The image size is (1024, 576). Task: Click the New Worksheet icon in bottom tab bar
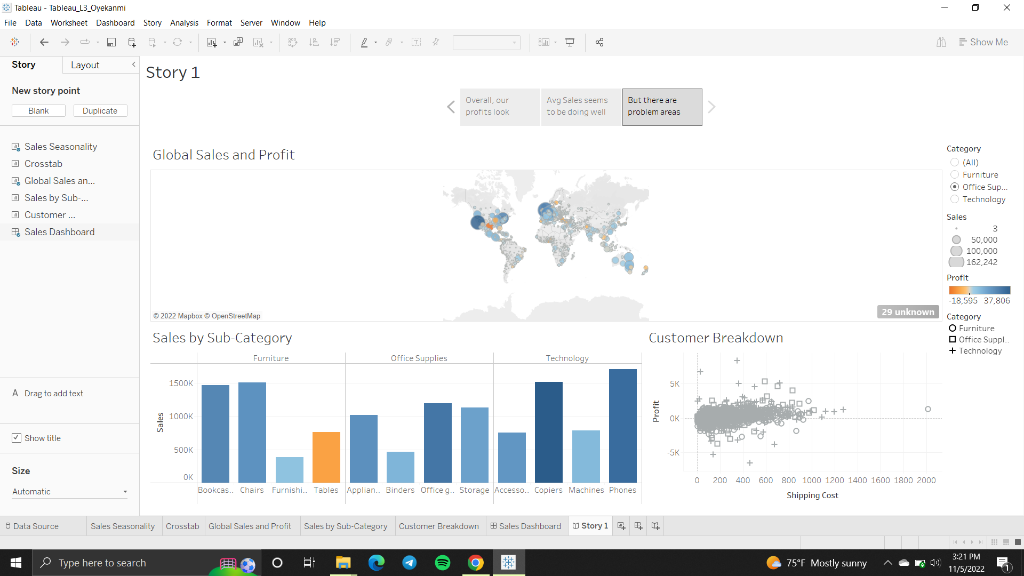(x=622, y=526)
